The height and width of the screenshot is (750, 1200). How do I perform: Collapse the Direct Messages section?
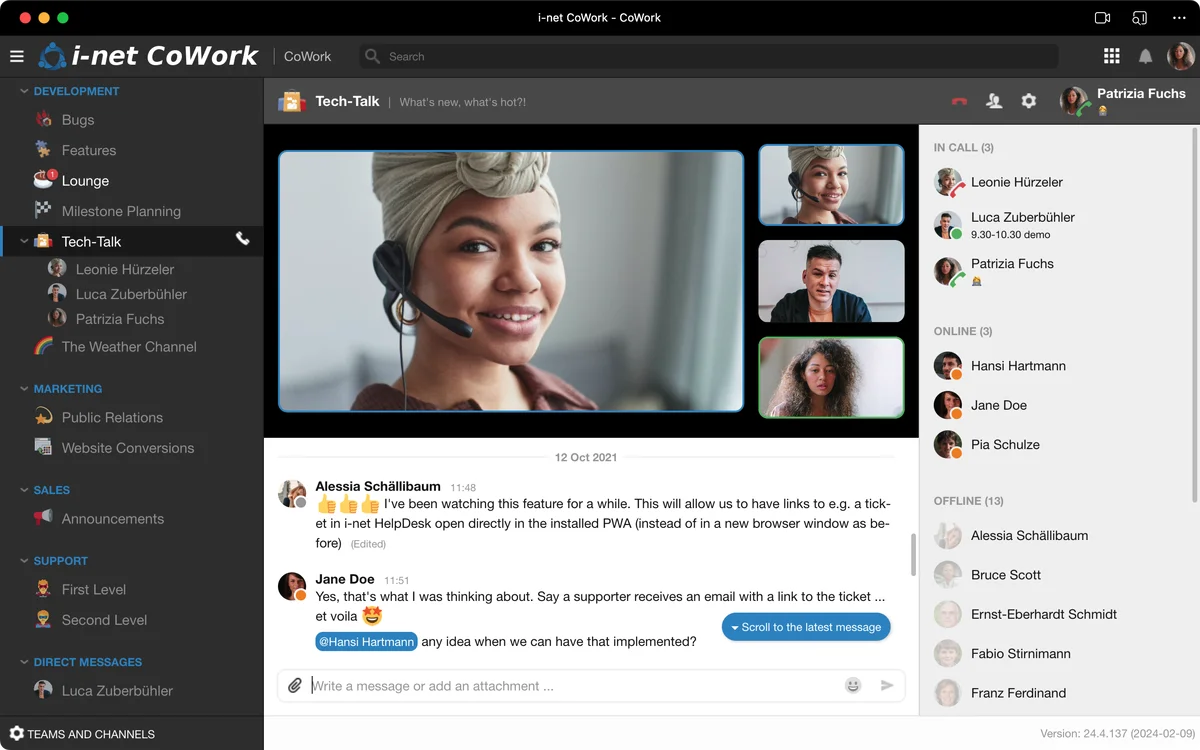pyautogui.click(x=24, y=662)
